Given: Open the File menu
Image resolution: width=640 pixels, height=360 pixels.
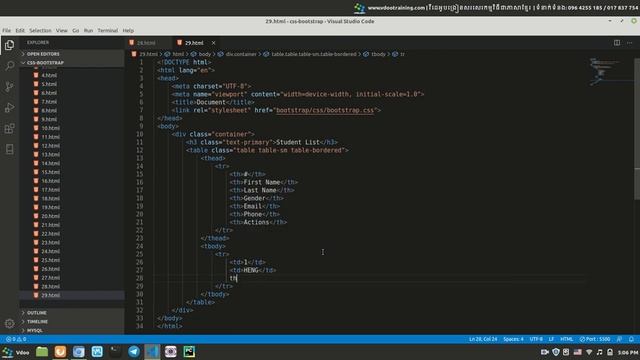Looking at the screenshot, I should 7,31.
